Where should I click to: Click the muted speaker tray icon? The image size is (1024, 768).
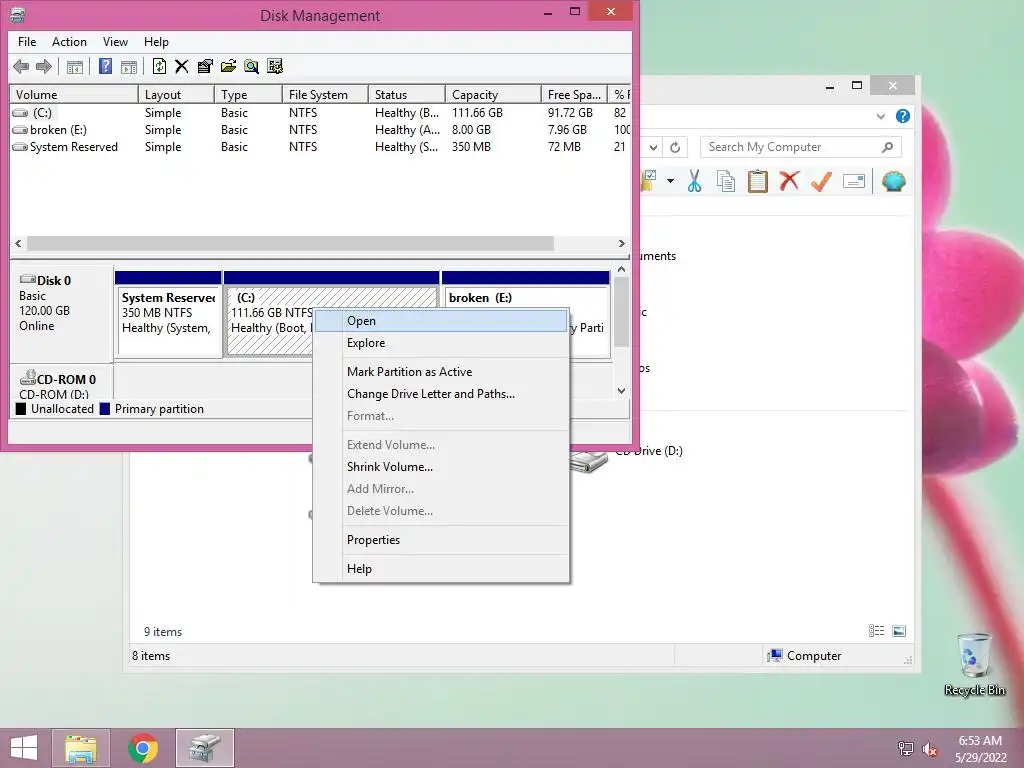929,749
